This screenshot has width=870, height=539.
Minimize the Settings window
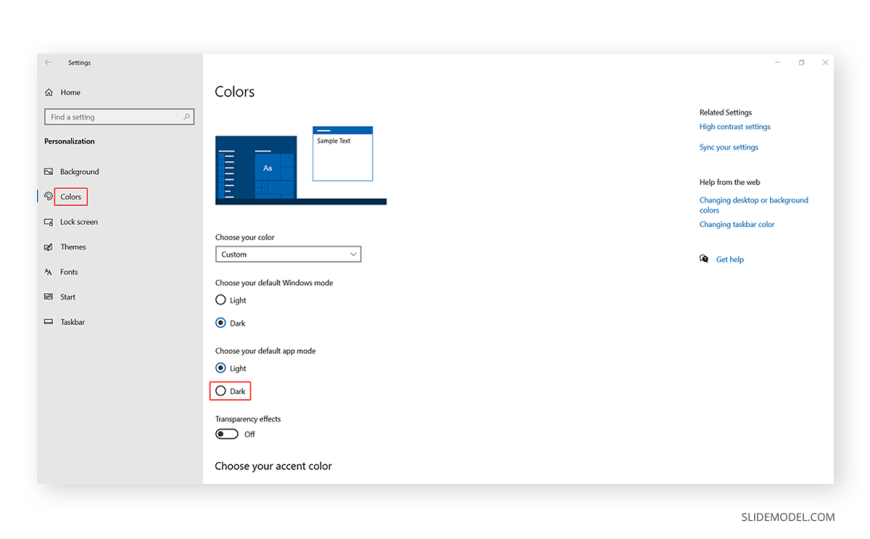click(778, 63)
